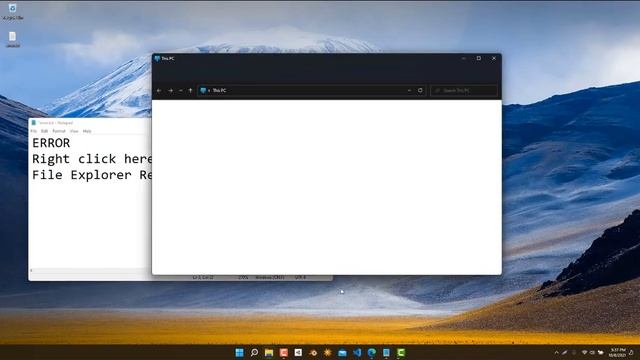Screen dimensions: 640x360
Task: Open the red app icon on taskbar
Action: (284, 352)
